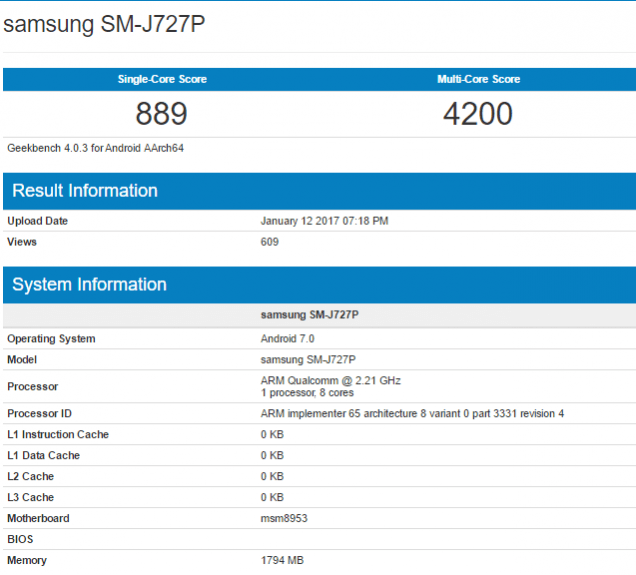Screen dimensions: 636x575
Task: Select the multi-core score value 4200
Action: click(478, 114)
